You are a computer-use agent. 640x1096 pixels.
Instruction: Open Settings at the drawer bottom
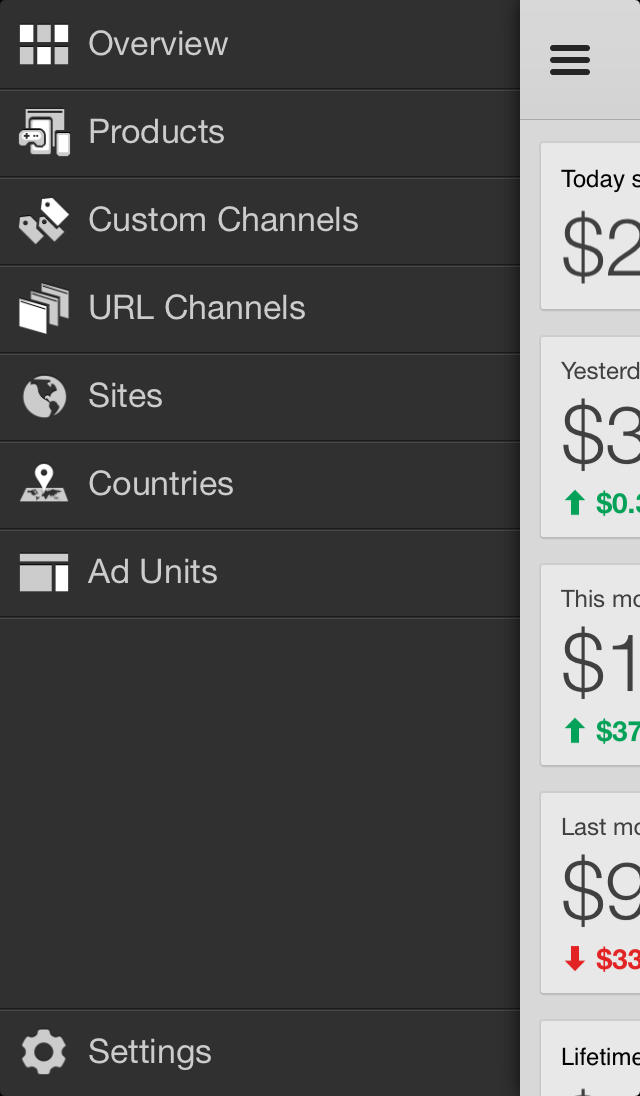150,1052
